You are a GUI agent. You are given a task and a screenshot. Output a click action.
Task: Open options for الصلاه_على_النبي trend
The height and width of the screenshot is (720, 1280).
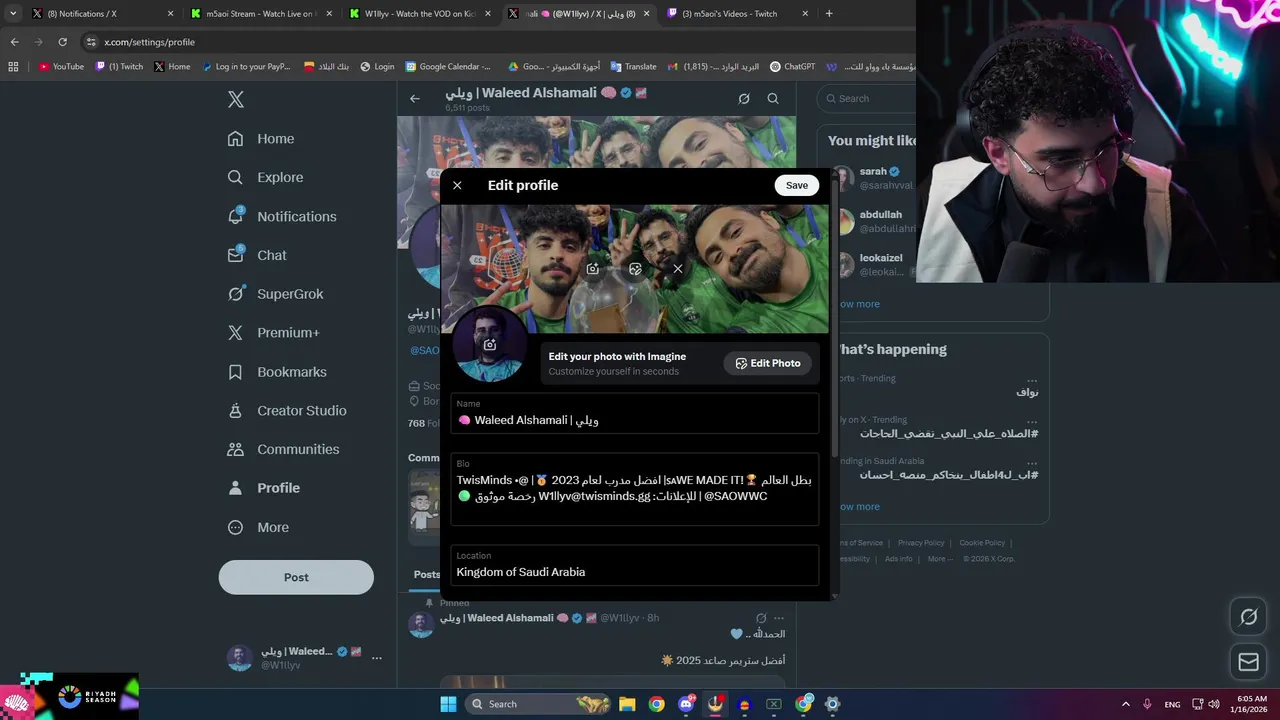point(1032,421)
